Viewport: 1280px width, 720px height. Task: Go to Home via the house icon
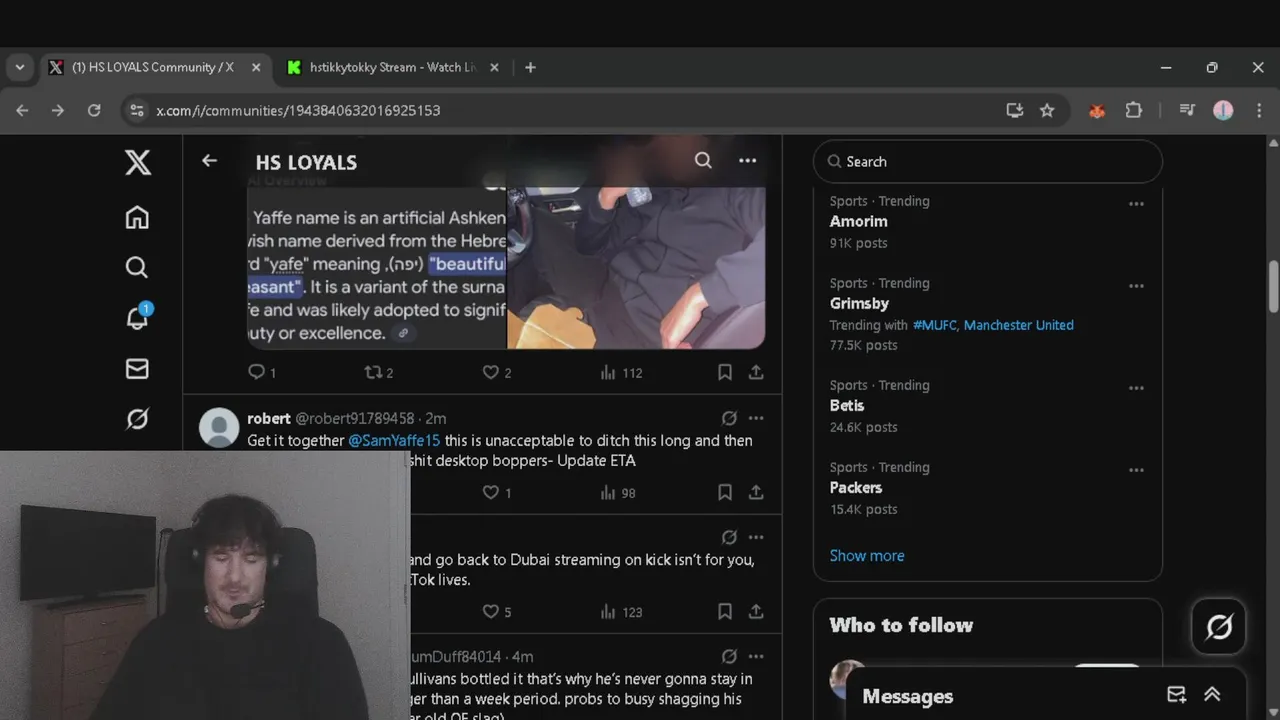coord(137,217)
